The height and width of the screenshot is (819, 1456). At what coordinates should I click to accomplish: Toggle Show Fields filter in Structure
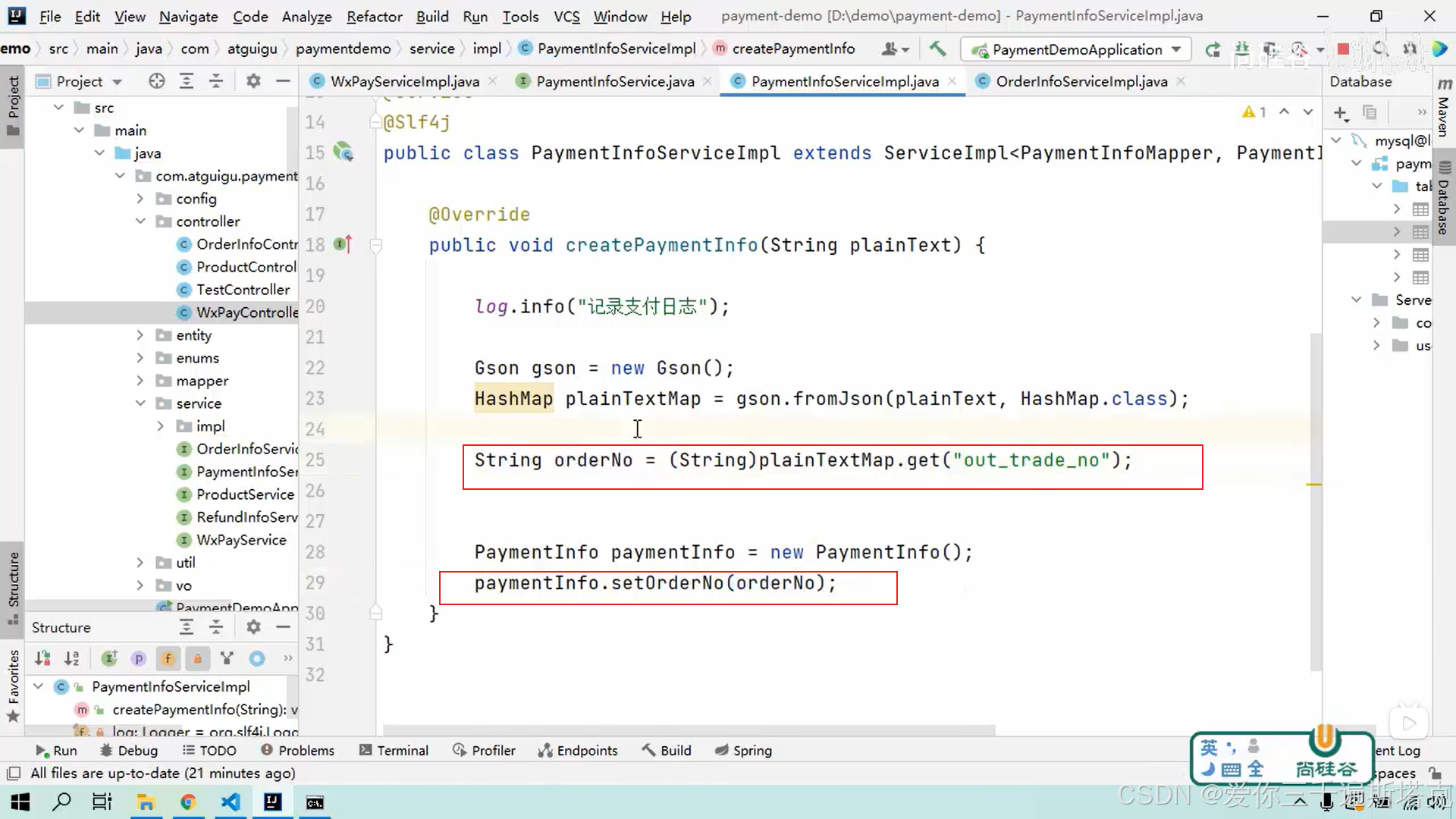point(168,658)
